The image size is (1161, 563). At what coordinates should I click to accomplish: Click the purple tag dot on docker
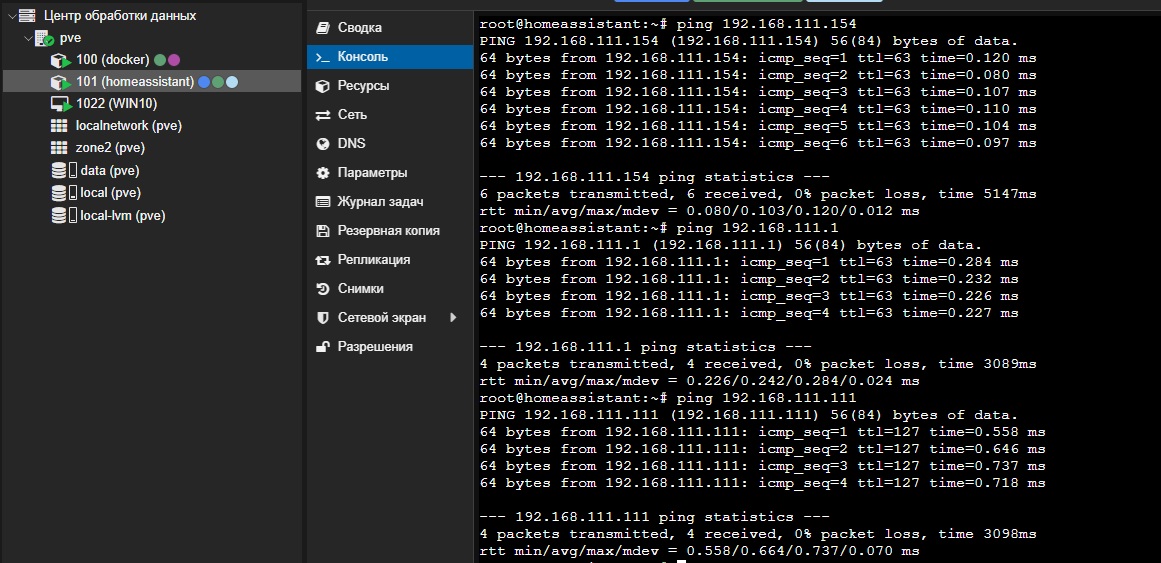[174, 60]
